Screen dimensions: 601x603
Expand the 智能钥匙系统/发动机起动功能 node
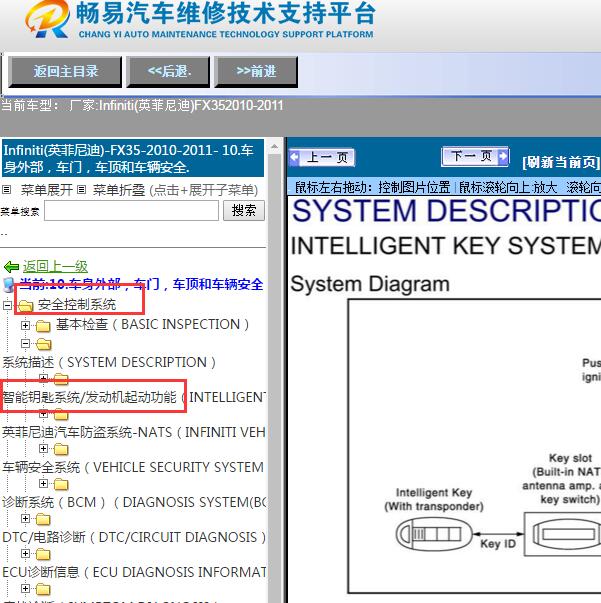(43, 378)
